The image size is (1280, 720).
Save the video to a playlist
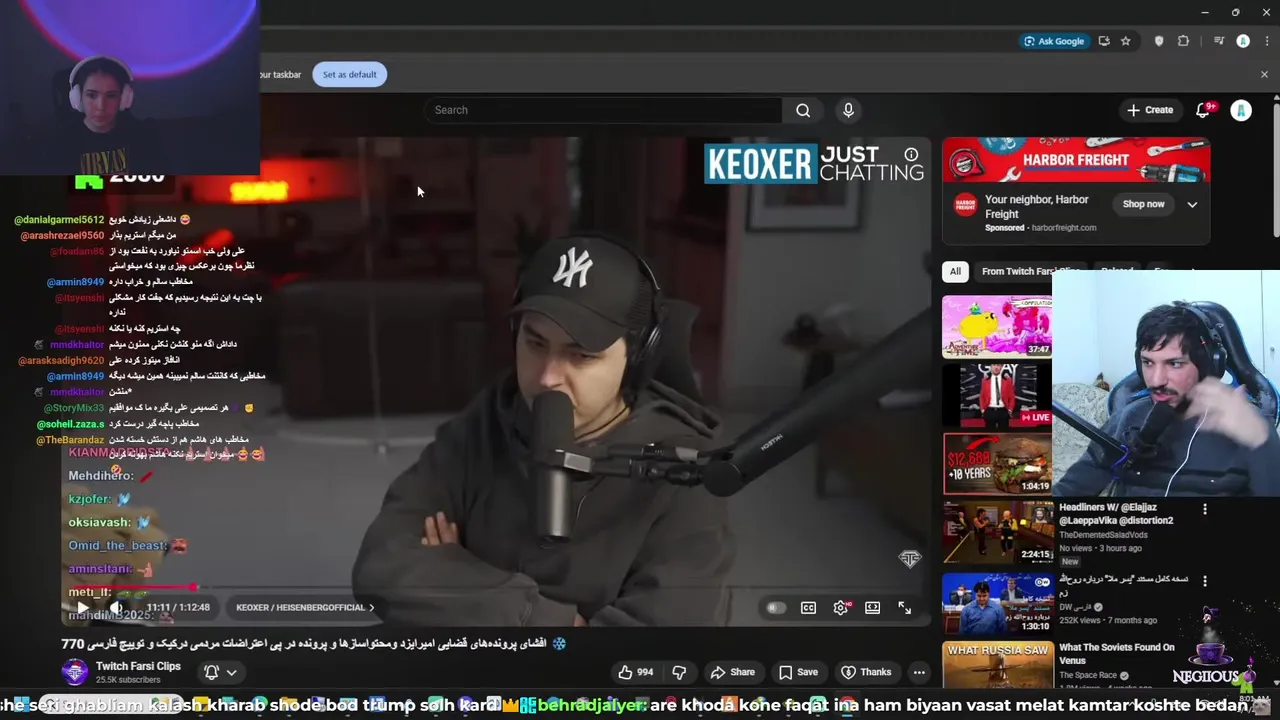[x=798, y=672]
